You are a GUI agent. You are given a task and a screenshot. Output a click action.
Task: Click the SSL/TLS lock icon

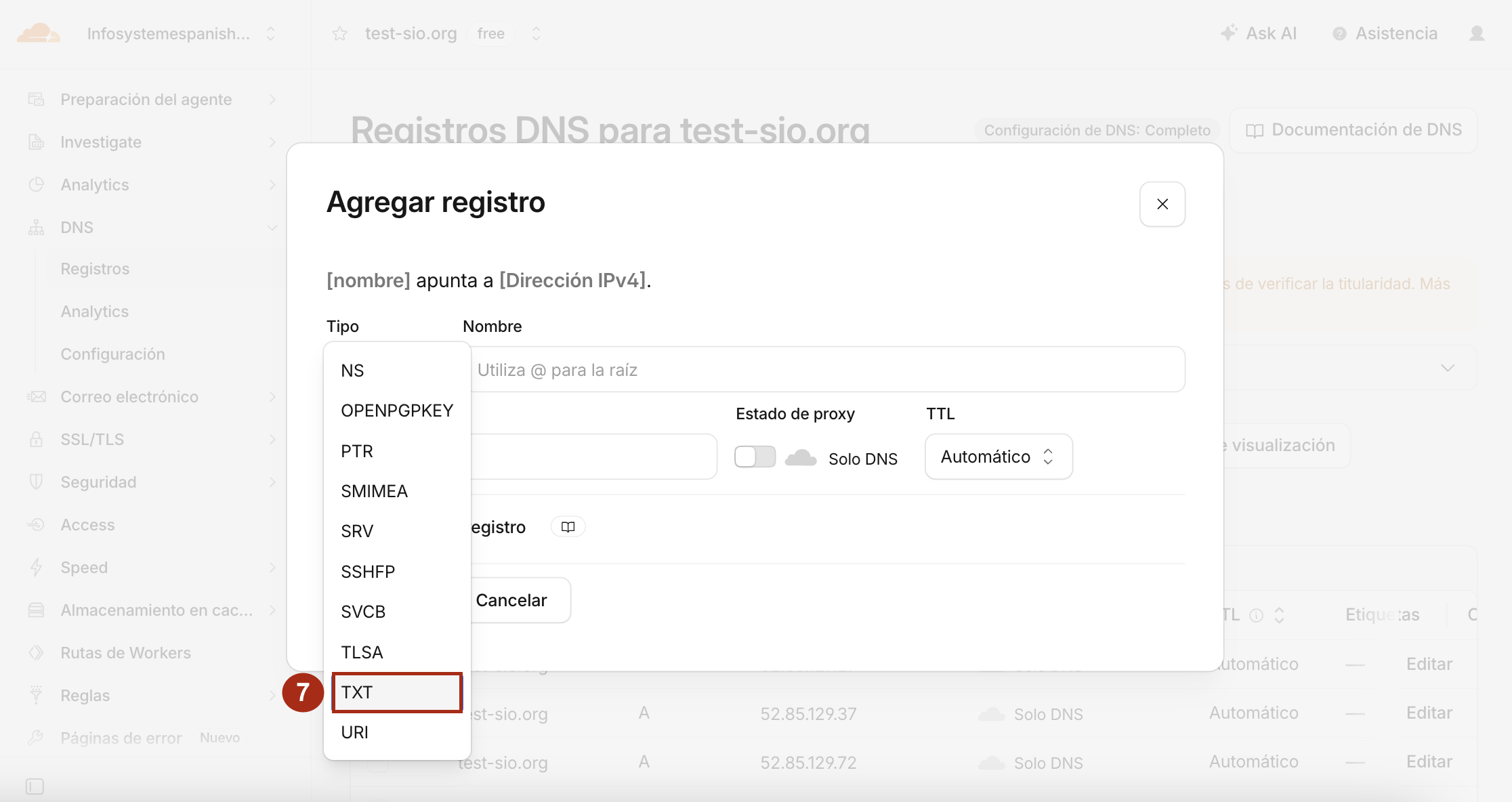click(36, 440)
